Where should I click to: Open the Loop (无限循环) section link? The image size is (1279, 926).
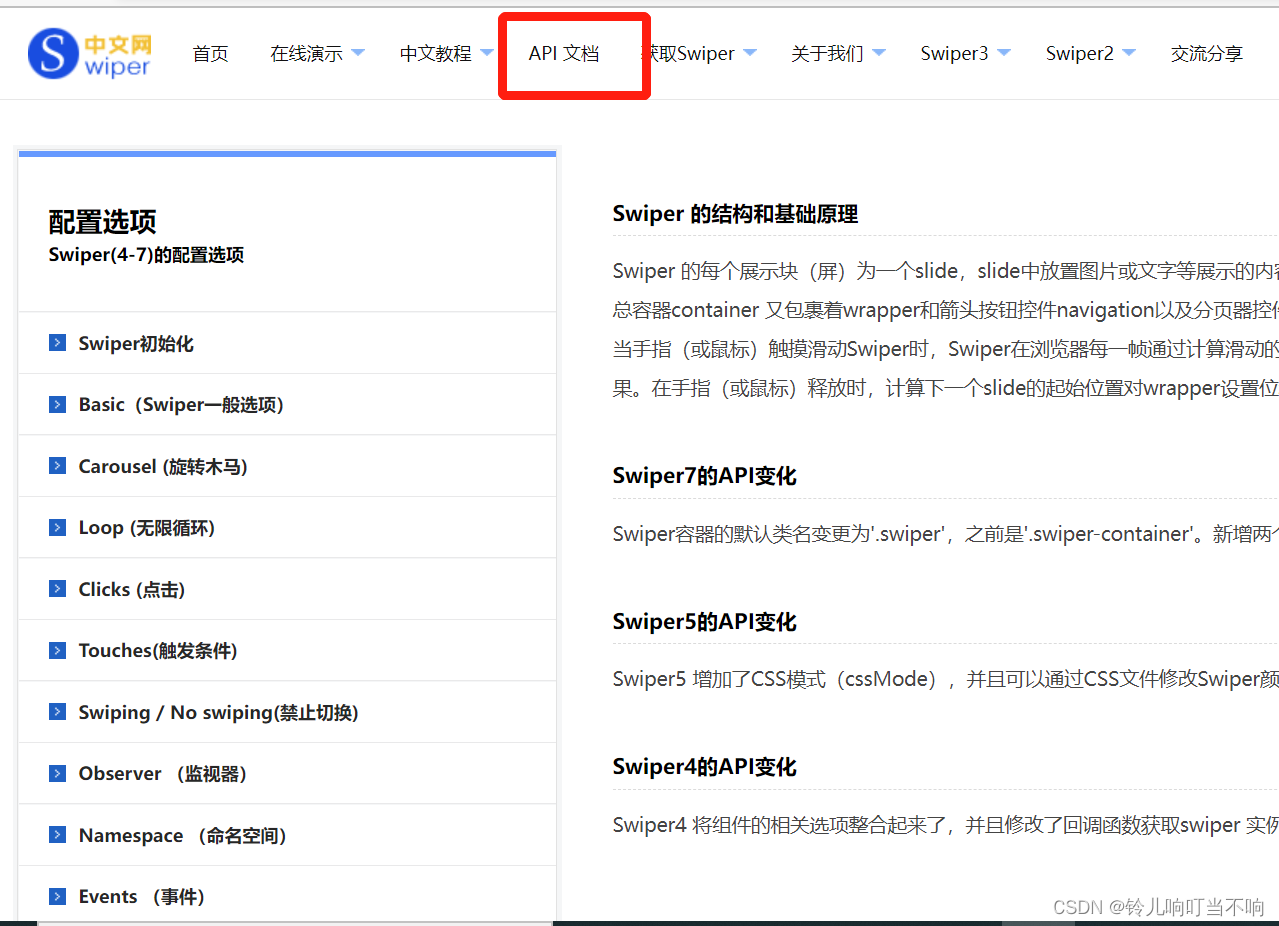click(x=147, y=528)
